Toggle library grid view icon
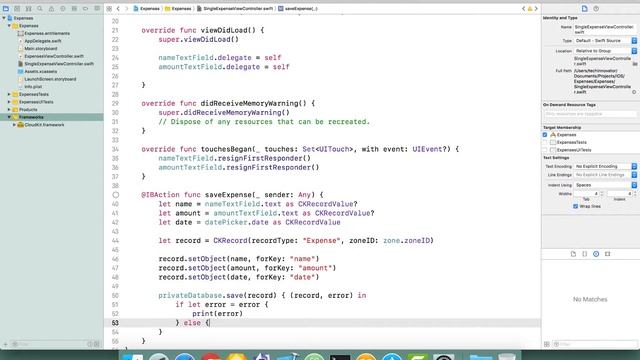Viewport: 640px width, 360px height. (x=547, y=344)
